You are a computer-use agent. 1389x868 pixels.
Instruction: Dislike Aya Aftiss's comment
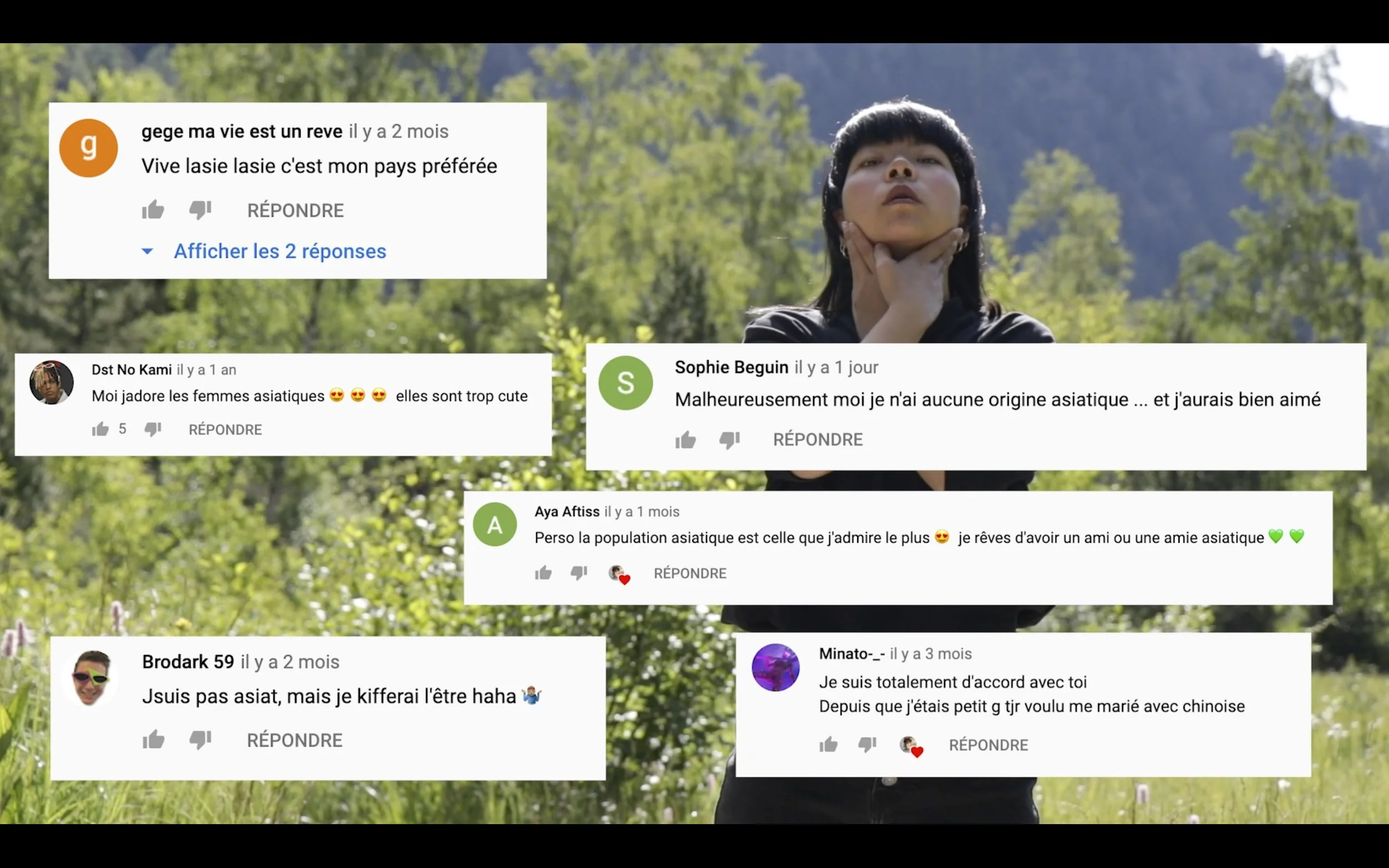tap(579, 573)
